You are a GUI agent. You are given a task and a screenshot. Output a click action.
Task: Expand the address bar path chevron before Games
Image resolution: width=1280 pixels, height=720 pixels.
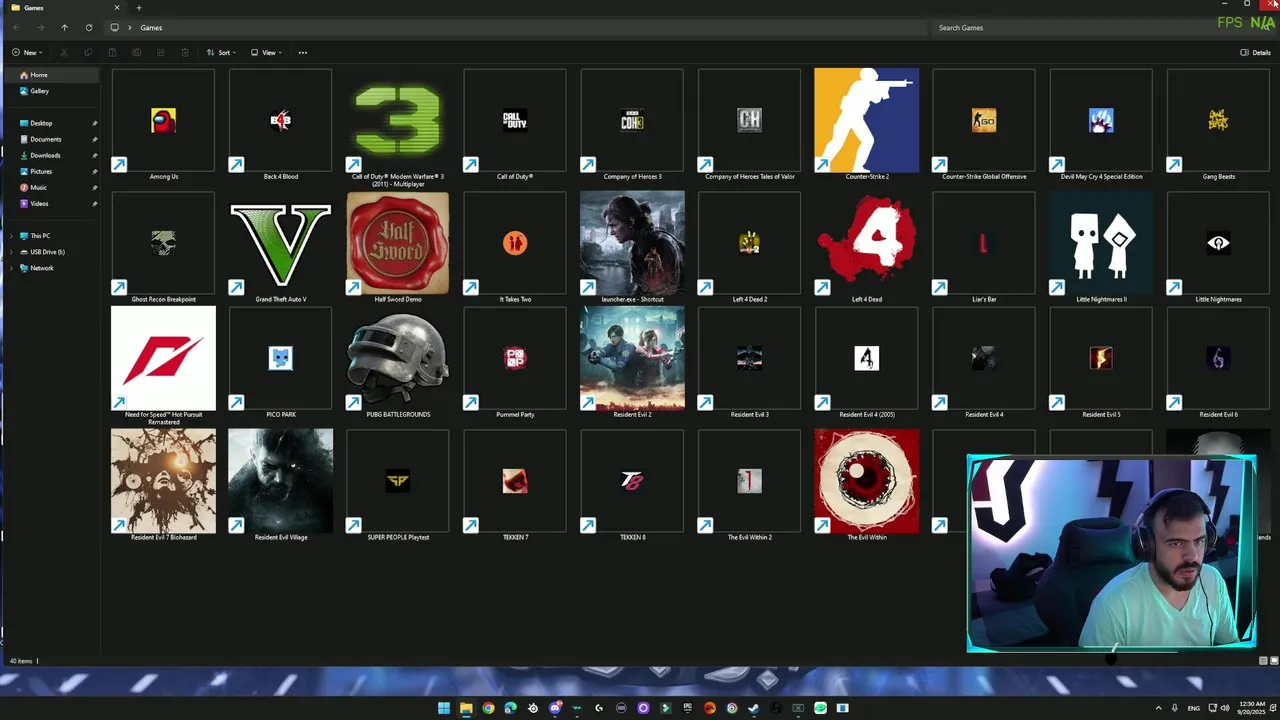pos(130,28)
